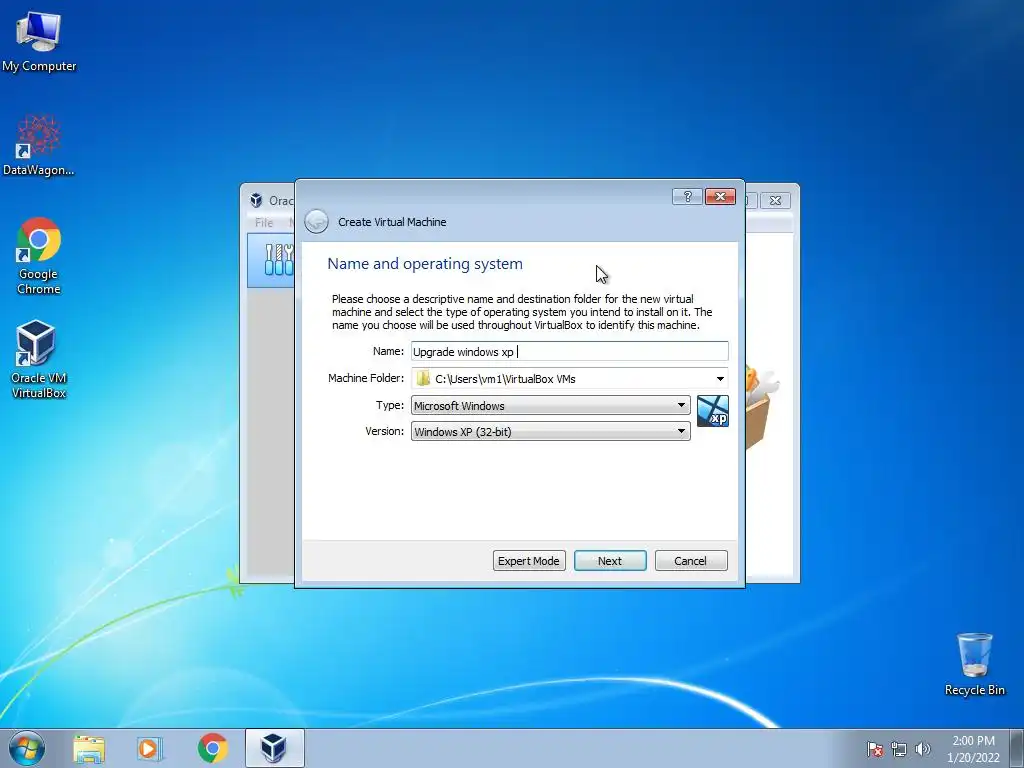The width and height of the screenshot is (1024, 768).
Task: Open the Oracle VM VirtualBox desktop shortcut
Action: coord(39,359)
